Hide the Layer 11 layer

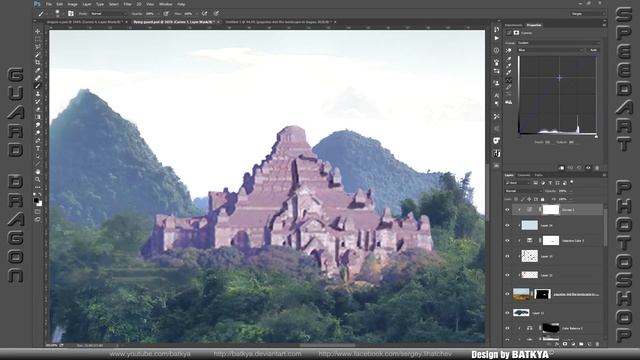pyautogui.click(x=507, y=313)
